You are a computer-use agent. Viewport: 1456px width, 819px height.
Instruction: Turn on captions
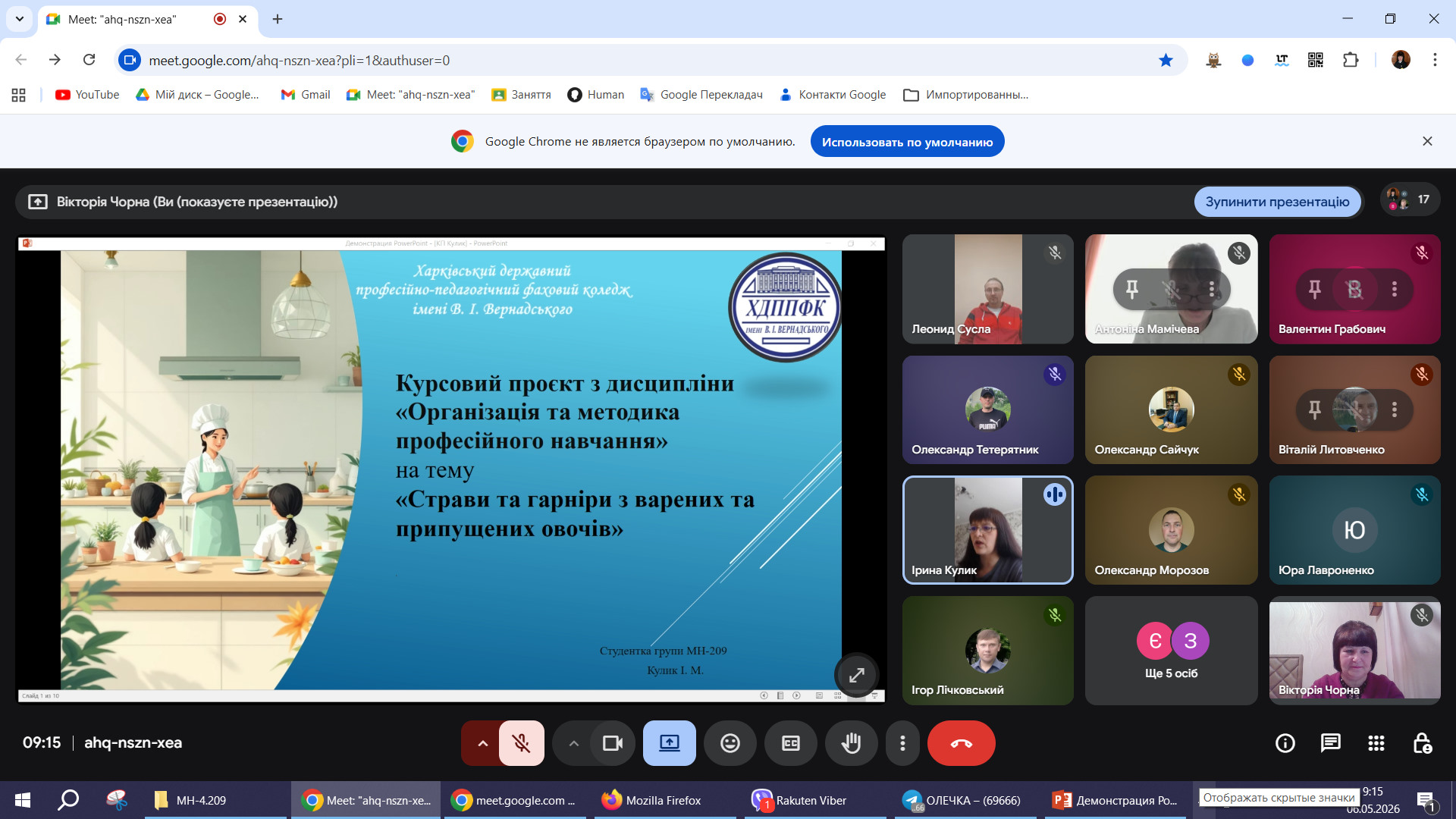(791, 743)
